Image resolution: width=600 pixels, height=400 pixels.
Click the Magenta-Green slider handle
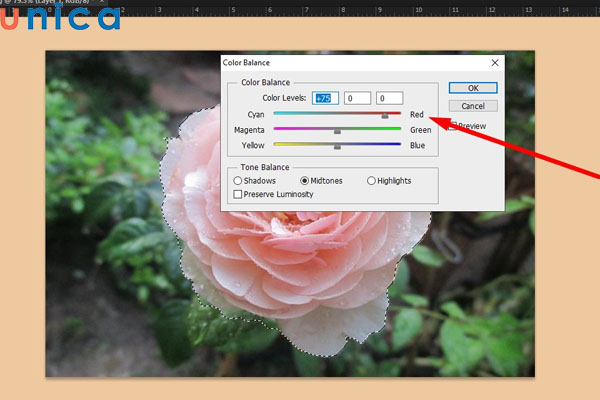click(337, 131)
